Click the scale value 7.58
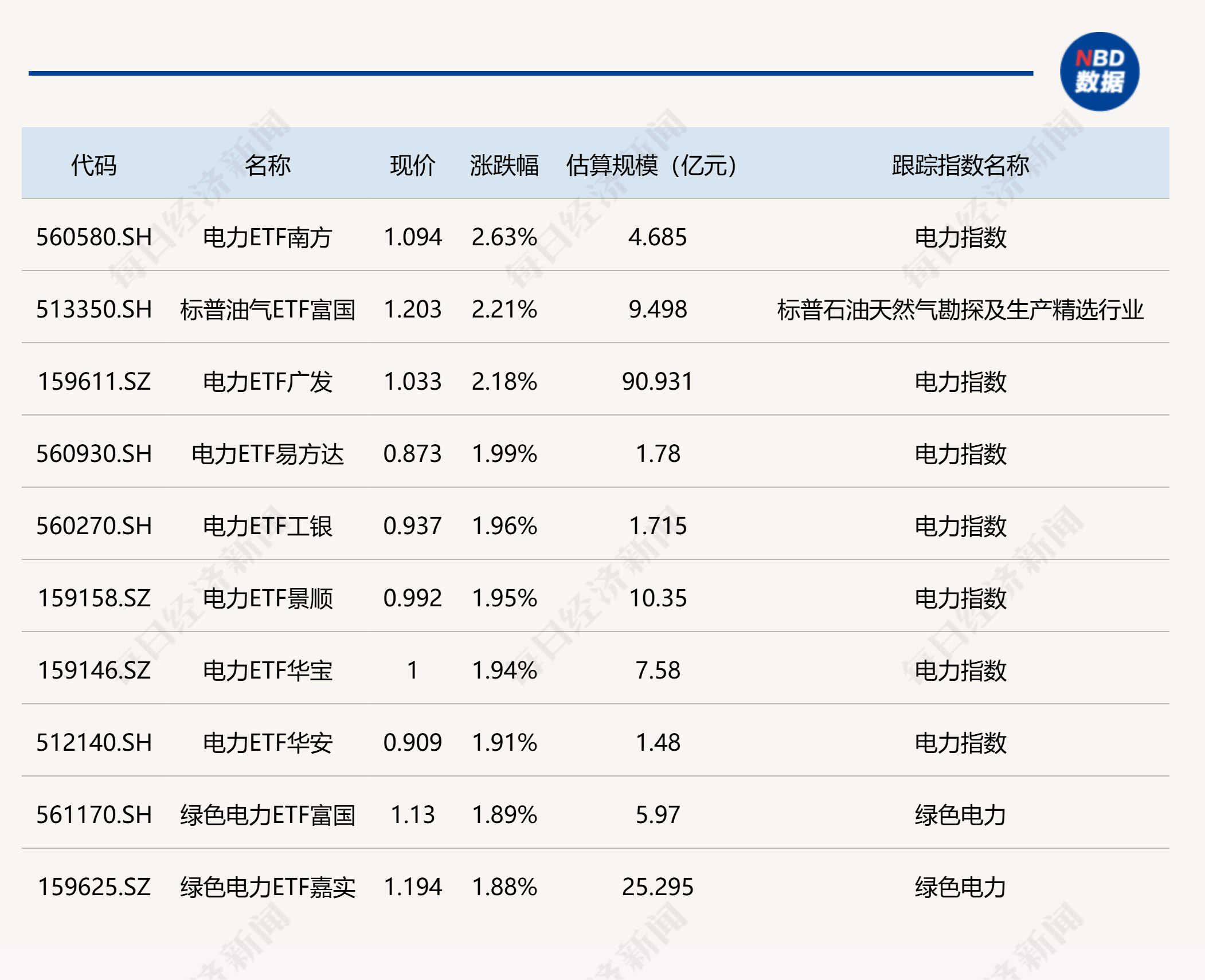Viewport: 1205px width, 980px height. [658, 671]
